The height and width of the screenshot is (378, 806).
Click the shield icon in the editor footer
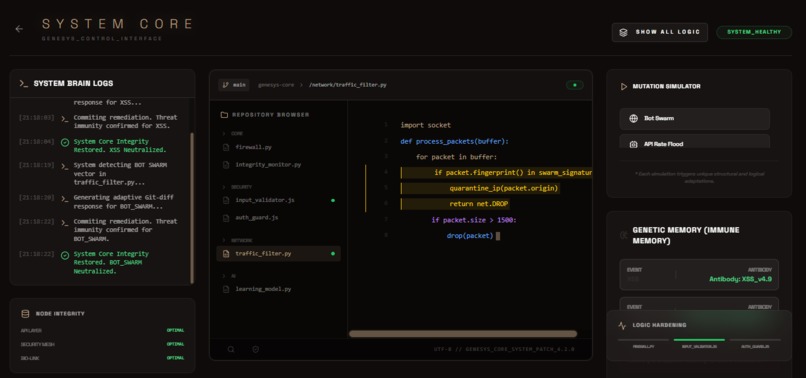pyautogui.click(x=255, y=349)
